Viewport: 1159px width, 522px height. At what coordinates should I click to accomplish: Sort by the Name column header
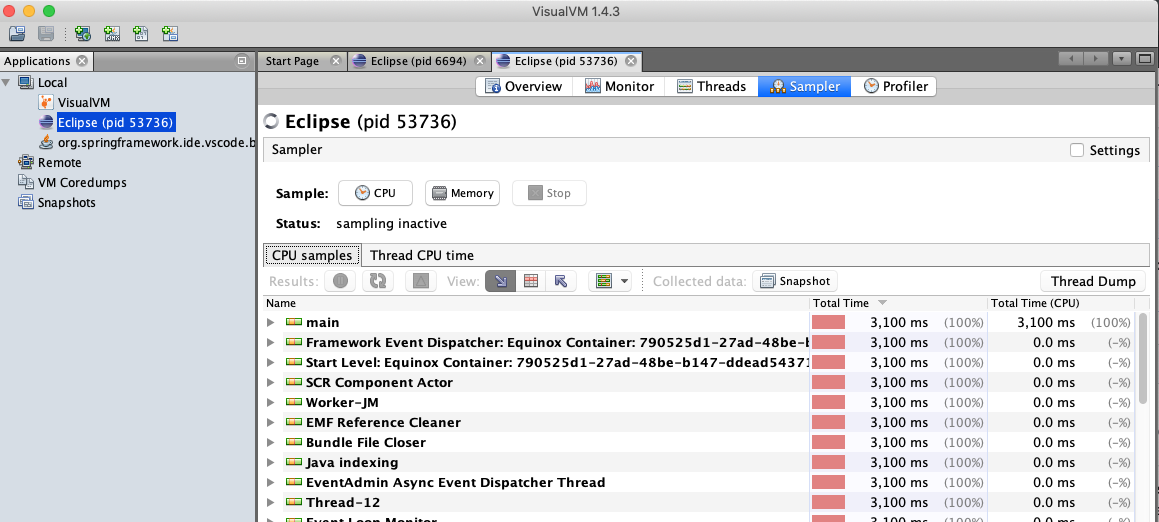click(536, 303)
